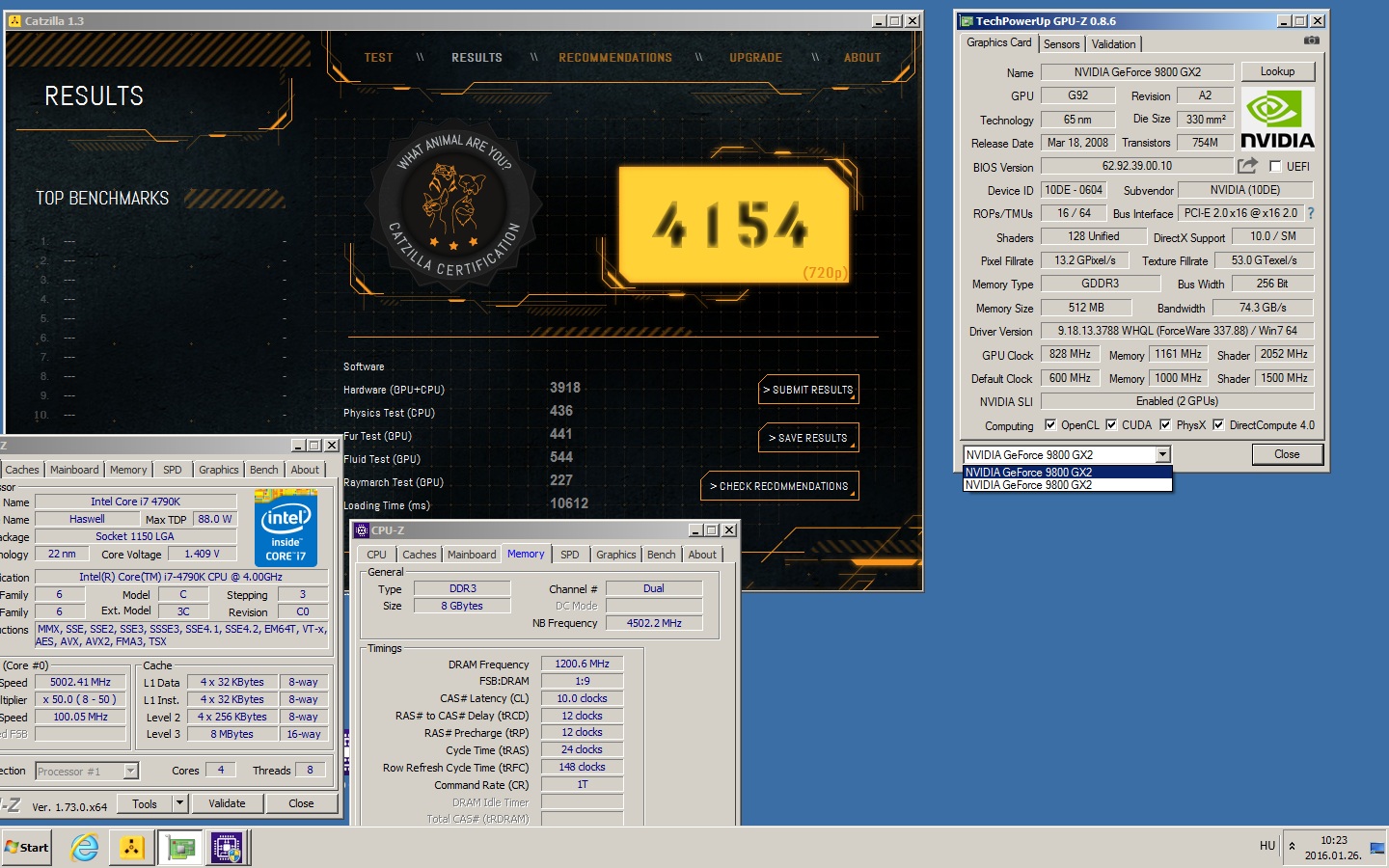The image size is (1389, 868).
Task: Click the Windows Start button
Action: coord(26,848)
